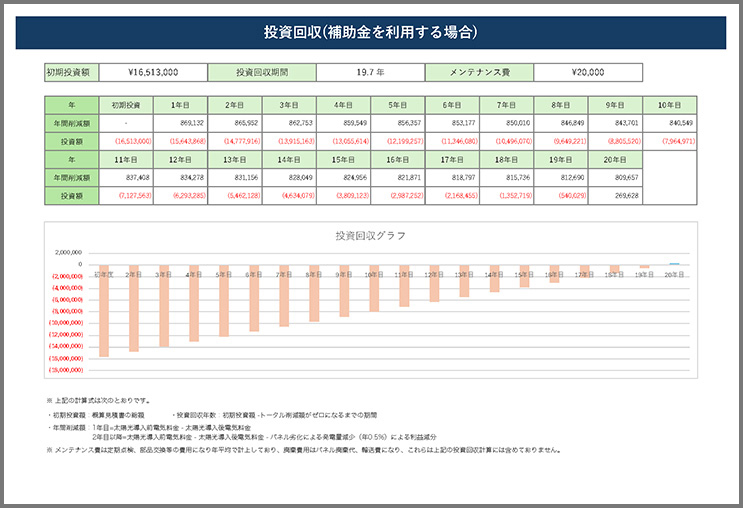Viewport: 743px width, 508px height.
Task: Click the 投資回収グラフ chart title
Action: (371, 236)
